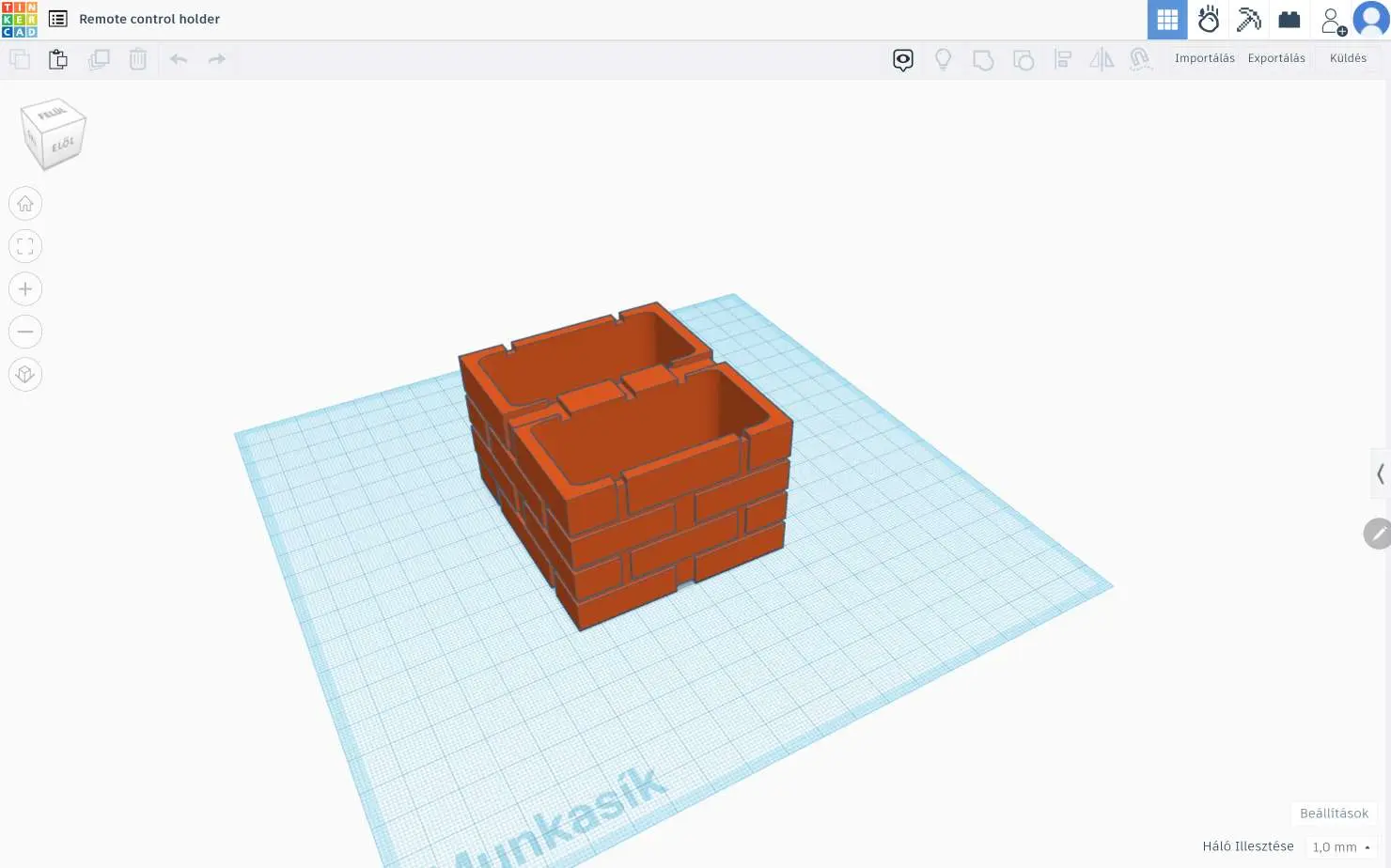This screenshot has height=868, width=1391.
Task: Click the Küldés button
Action: [x=1347, y=57]
